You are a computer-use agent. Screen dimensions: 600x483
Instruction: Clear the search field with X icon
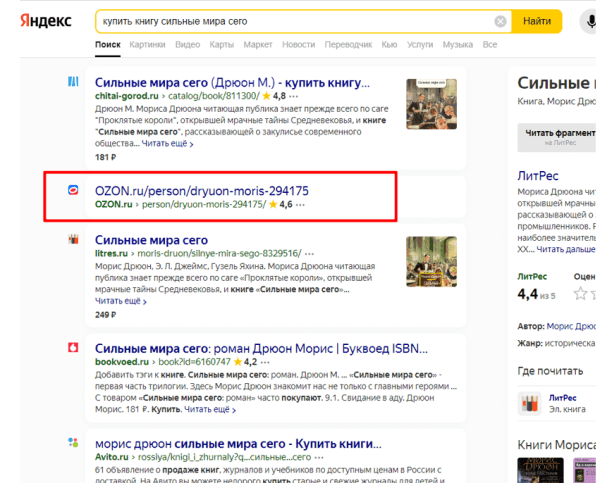click(x=500, y=21)
